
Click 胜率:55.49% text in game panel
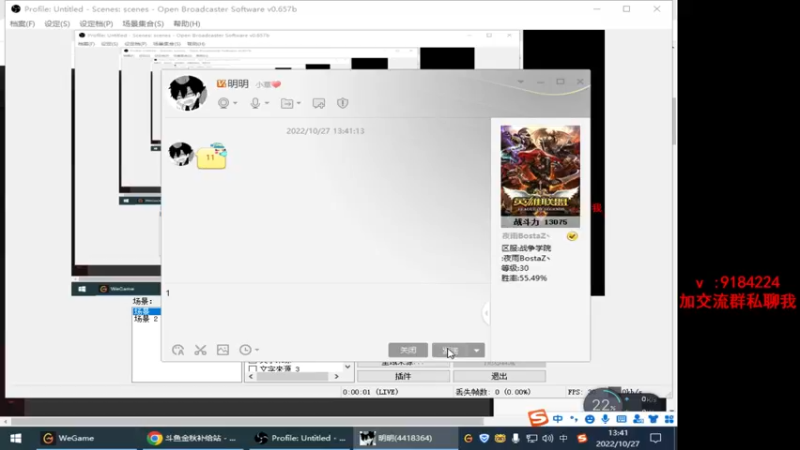click(x=524, y=278)
